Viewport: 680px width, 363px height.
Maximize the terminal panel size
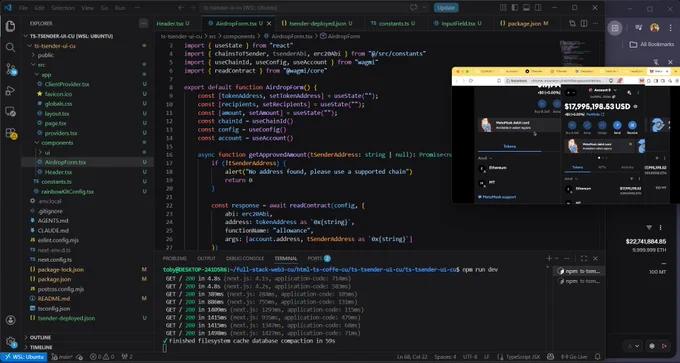coord(584,258)
